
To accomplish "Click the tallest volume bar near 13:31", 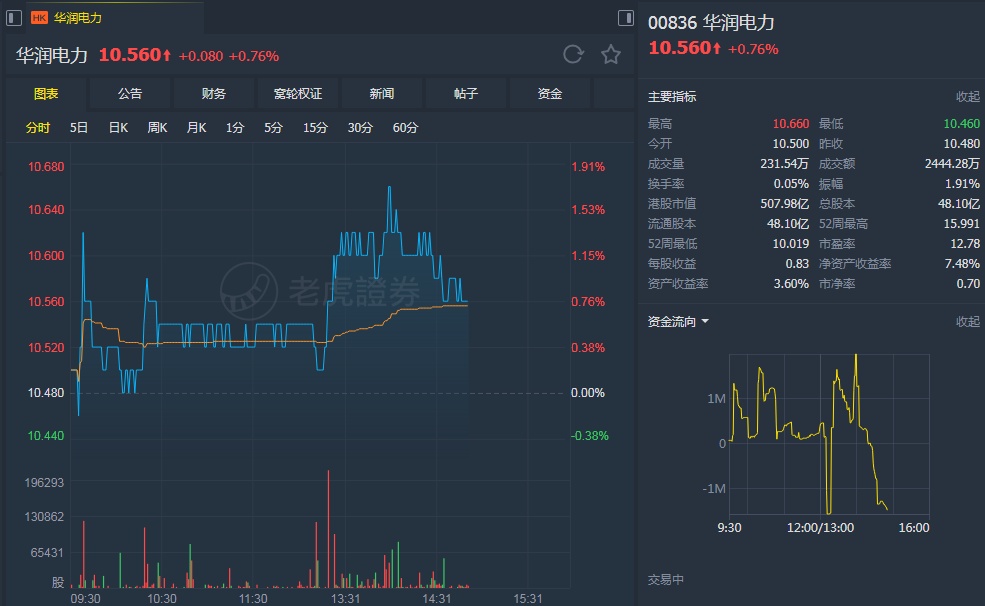I will click(x=328, y=529).
